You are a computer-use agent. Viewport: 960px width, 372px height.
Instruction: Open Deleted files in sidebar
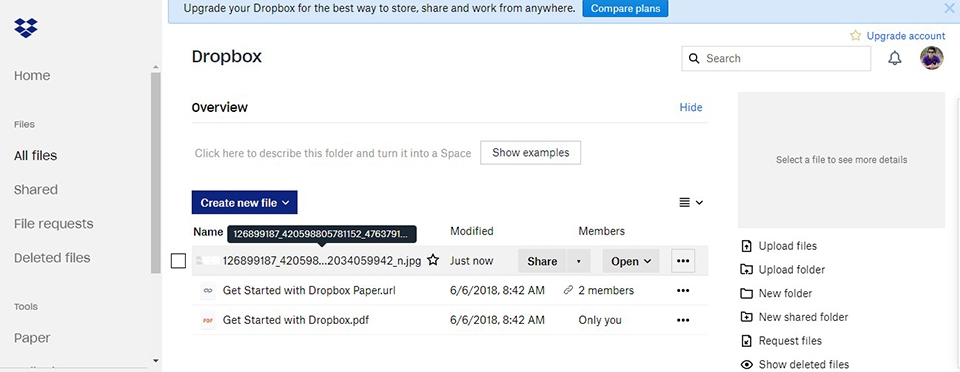pyautogui.click(x=52, y=258)
